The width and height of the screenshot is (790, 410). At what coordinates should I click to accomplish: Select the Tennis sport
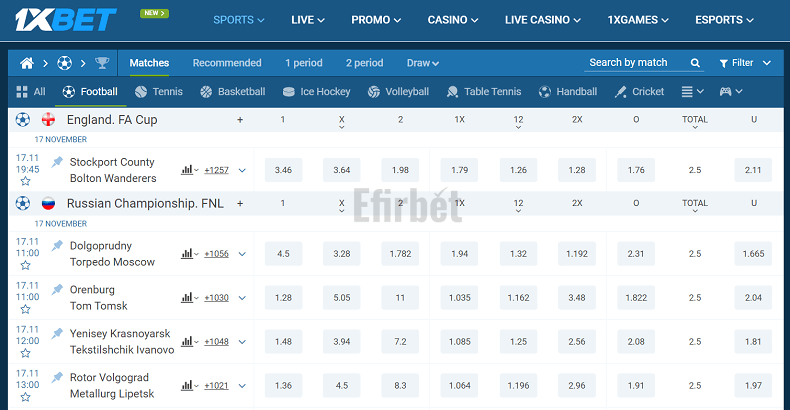click(x=159, y=92)
